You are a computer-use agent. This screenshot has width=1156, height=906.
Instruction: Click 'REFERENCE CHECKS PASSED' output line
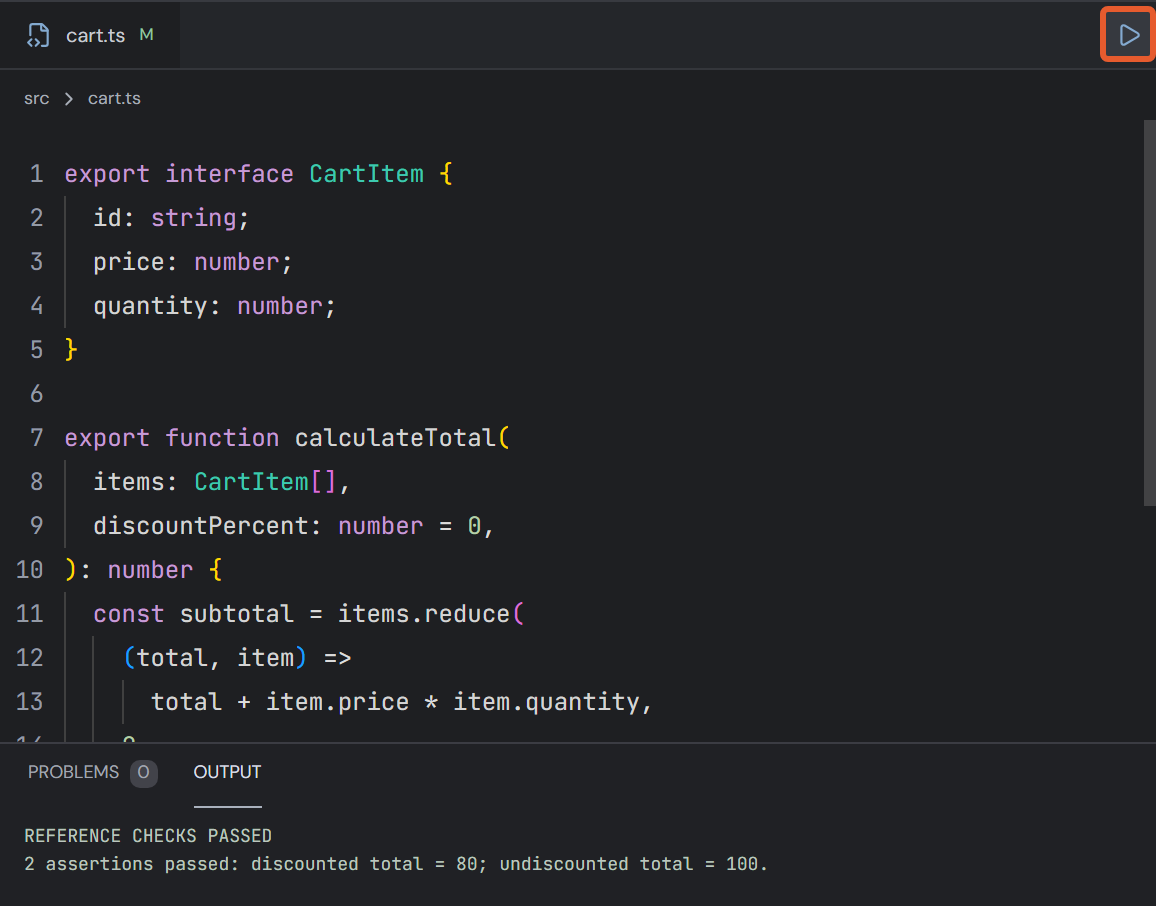pos(148,836)
